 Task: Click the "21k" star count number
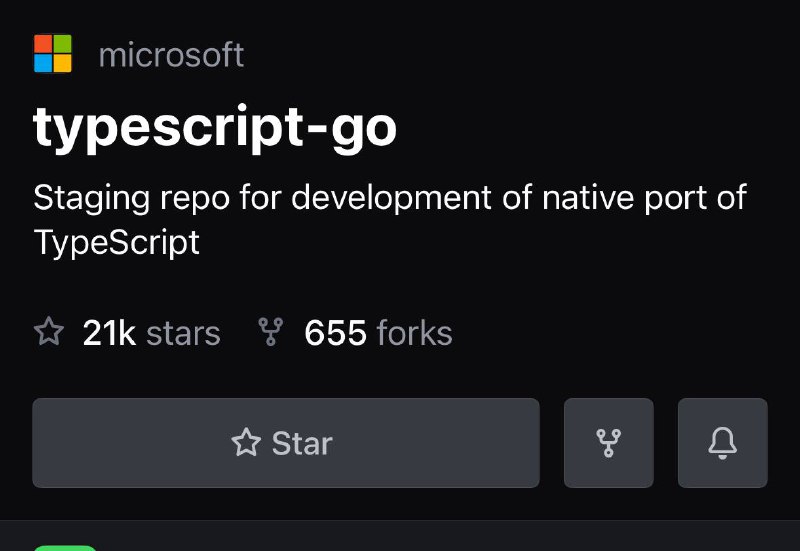109,333
